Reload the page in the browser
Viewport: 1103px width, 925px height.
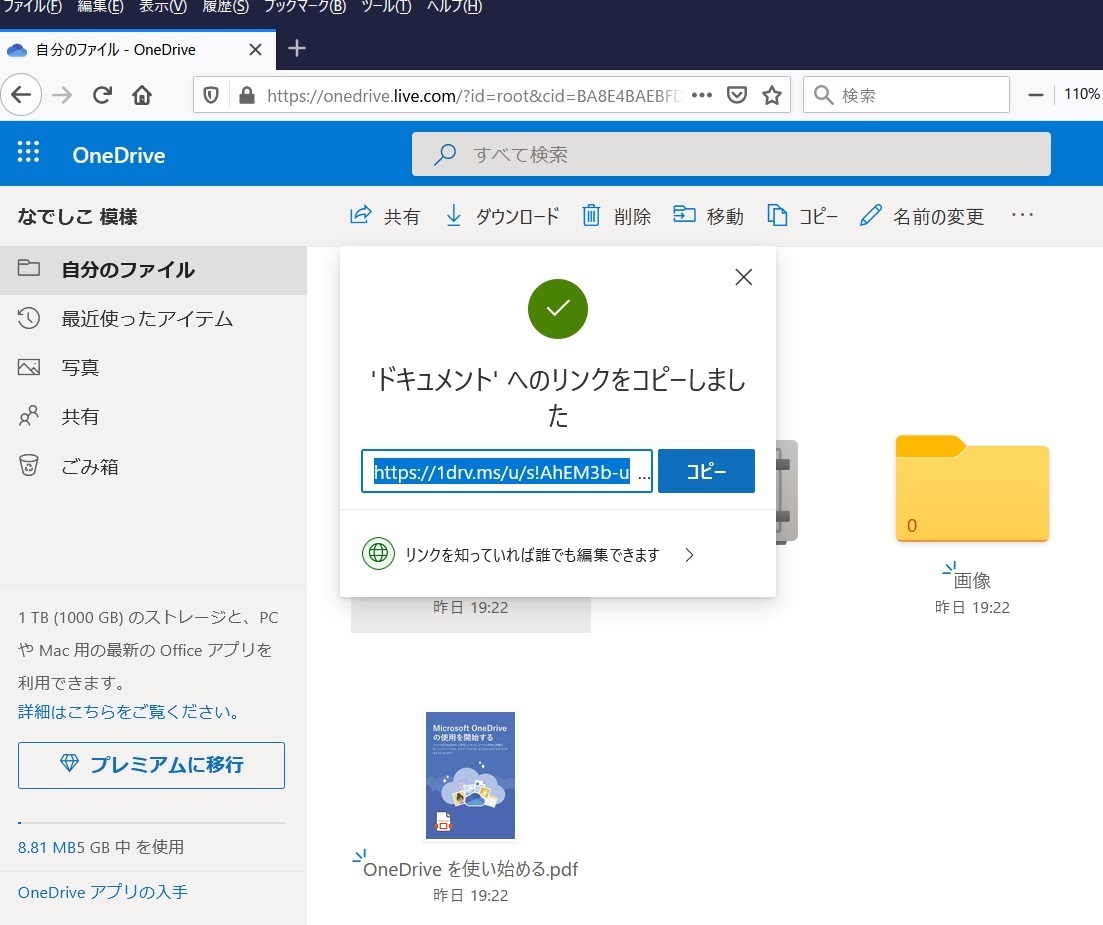102,95
